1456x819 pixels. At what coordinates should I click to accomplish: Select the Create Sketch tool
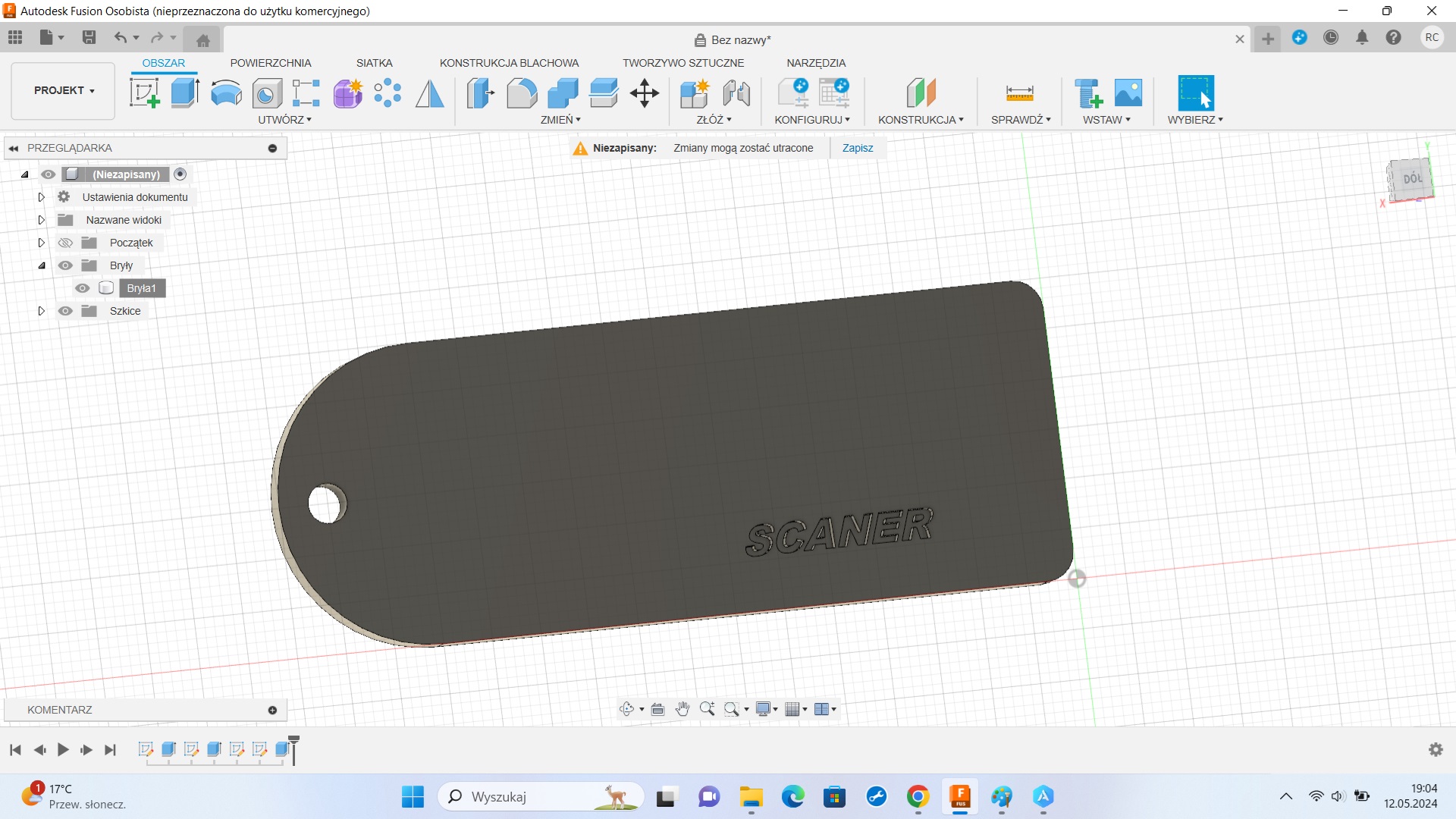point(144,93)
